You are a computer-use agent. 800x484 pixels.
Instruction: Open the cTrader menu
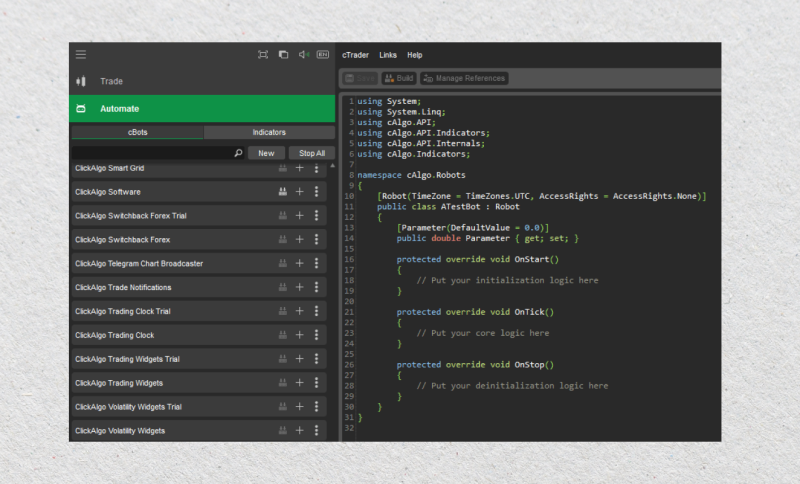pos(355,55)
